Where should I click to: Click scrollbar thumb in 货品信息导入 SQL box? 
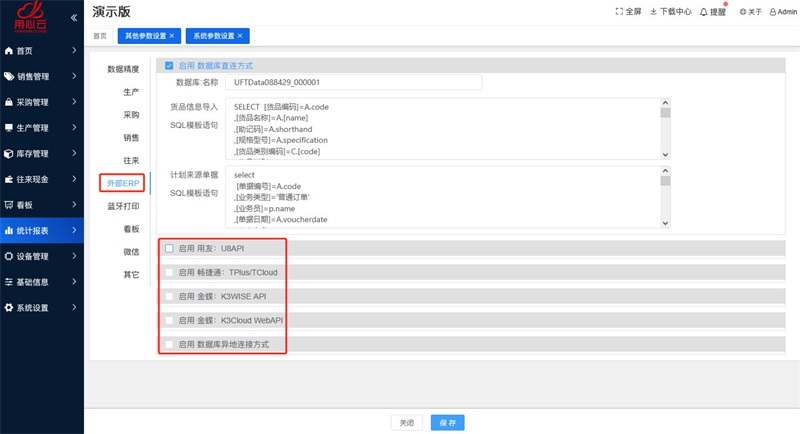[665, 113]
